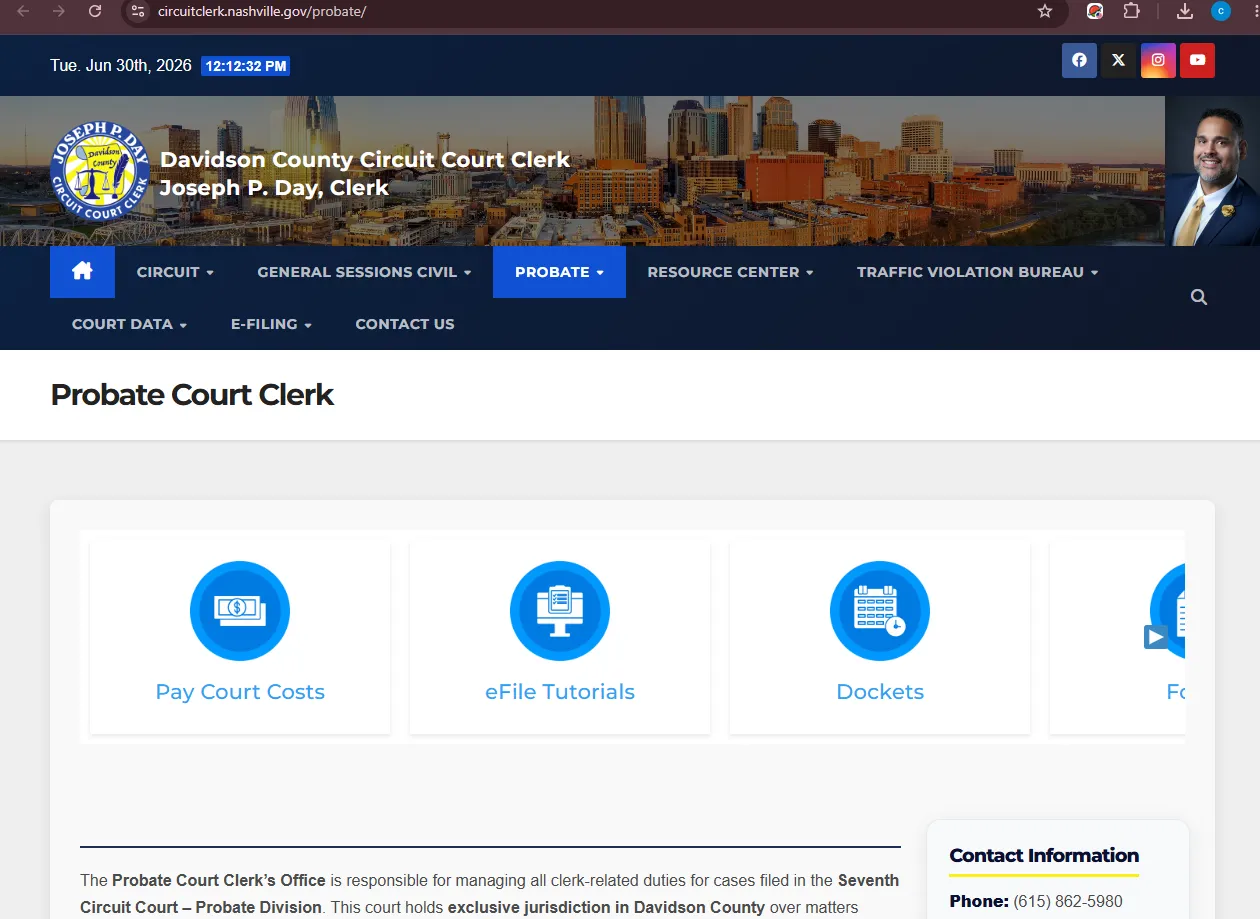Viewport: 1260px width, 919px height.
Task: Click the browser address bar URL
Action: (x=262, y=11)
